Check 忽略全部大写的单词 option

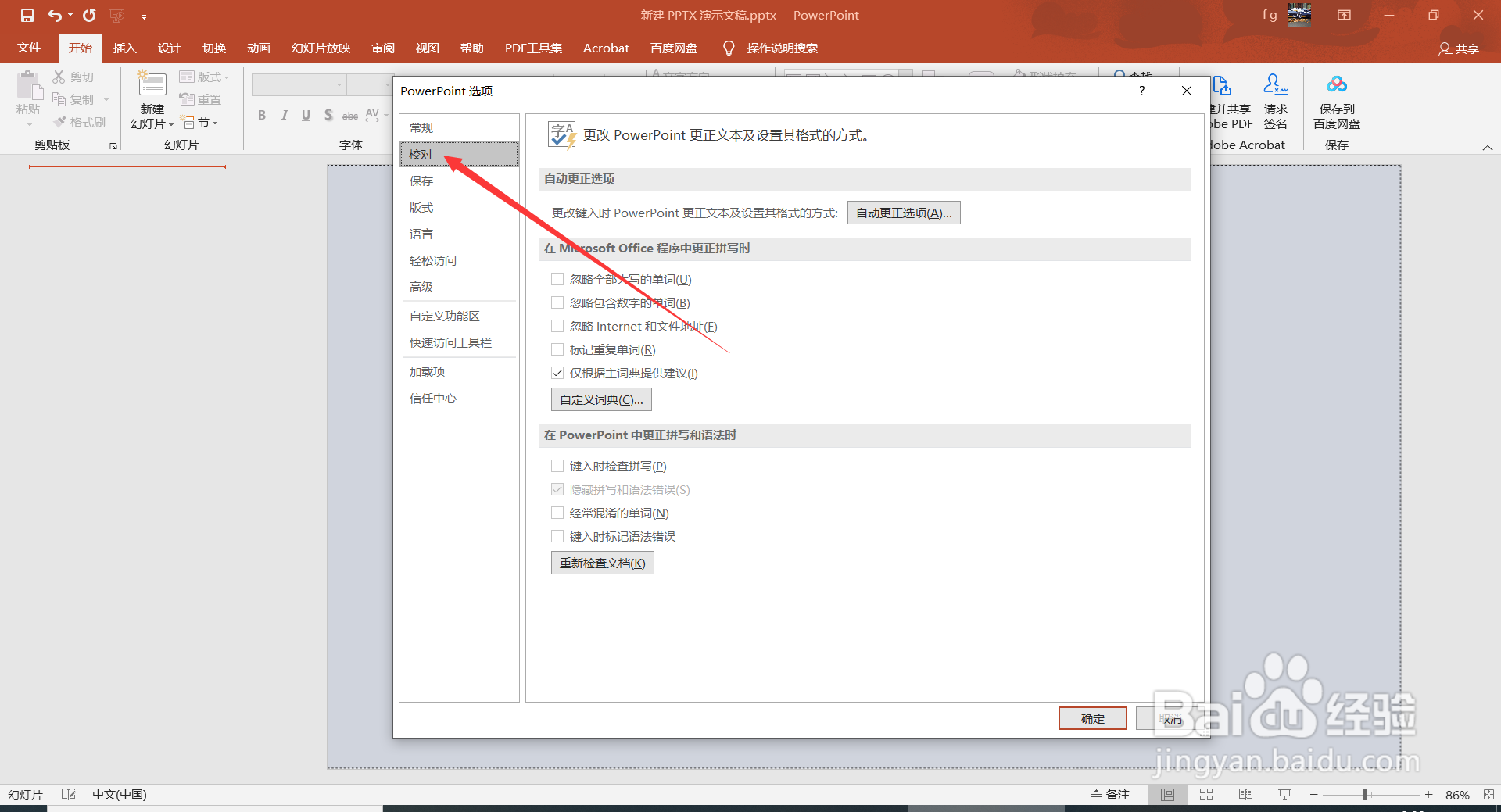point(557,279)
